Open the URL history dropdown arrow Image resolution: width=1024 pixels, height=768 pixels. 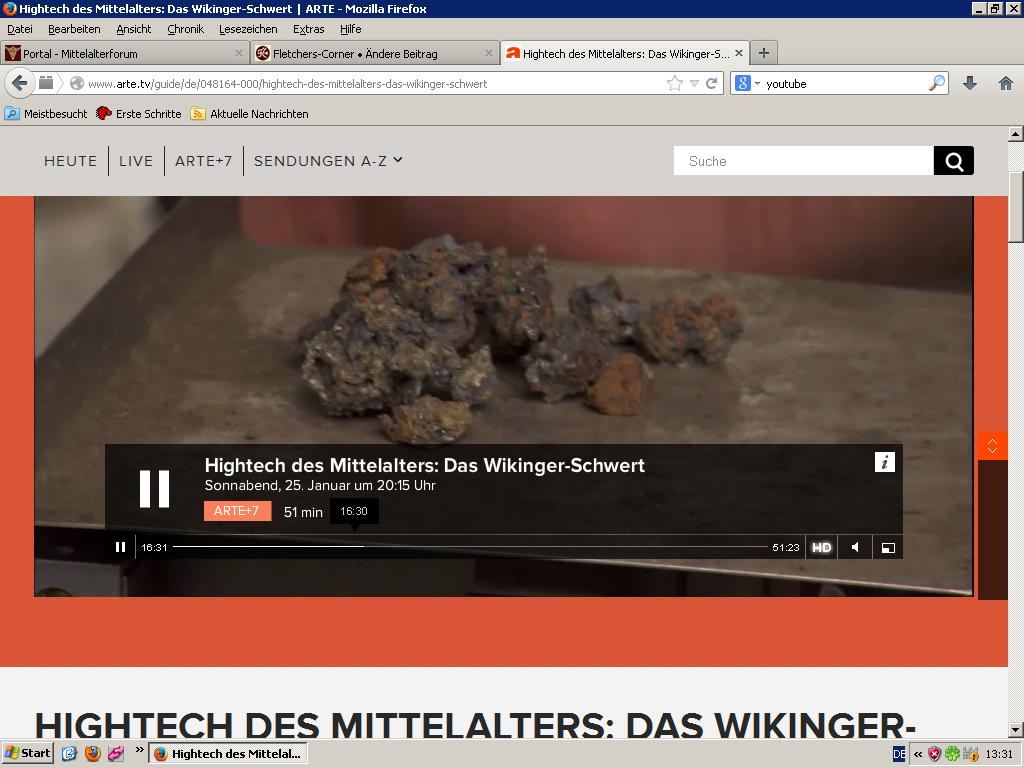694,84
